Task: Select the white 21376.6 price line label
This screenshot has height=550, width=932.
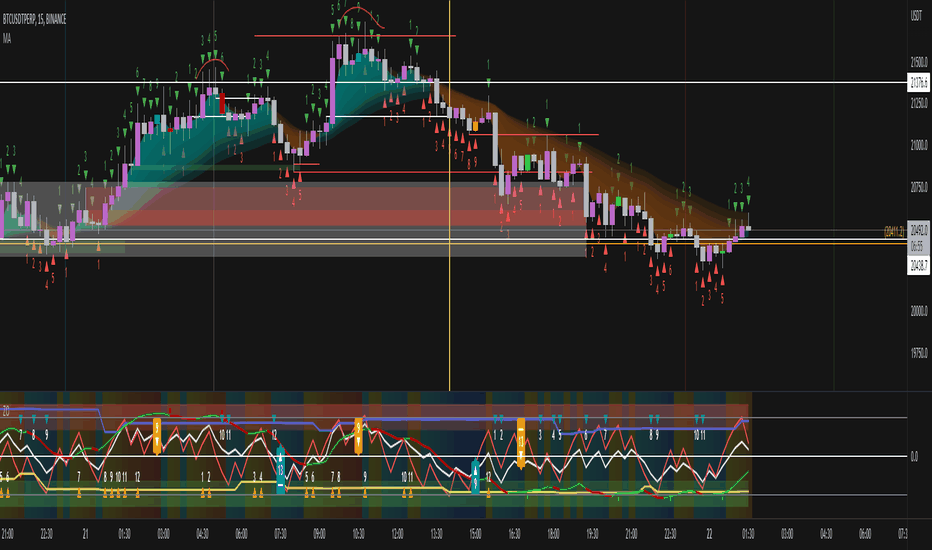Action: [919, 83]
